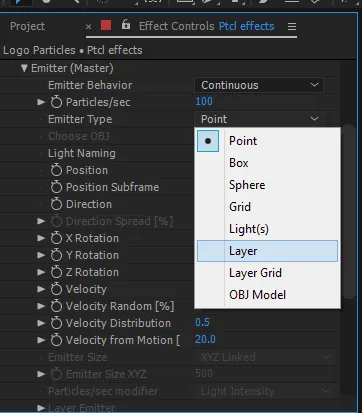Expand the Y Rotation property
This screenshot has height=413, width=362.
click(41, 255)
